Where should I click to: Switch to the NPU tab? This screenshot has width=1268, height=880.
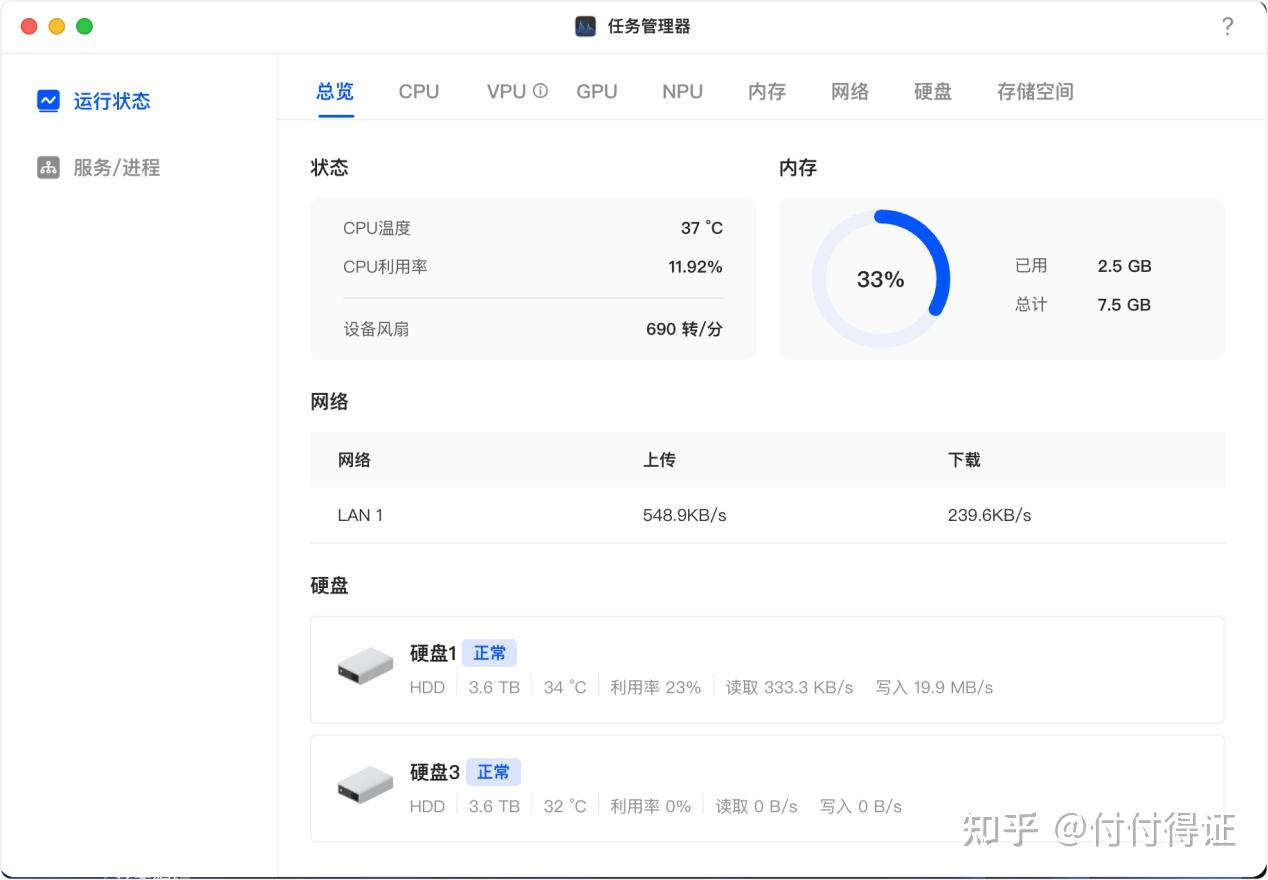[681, 91]
